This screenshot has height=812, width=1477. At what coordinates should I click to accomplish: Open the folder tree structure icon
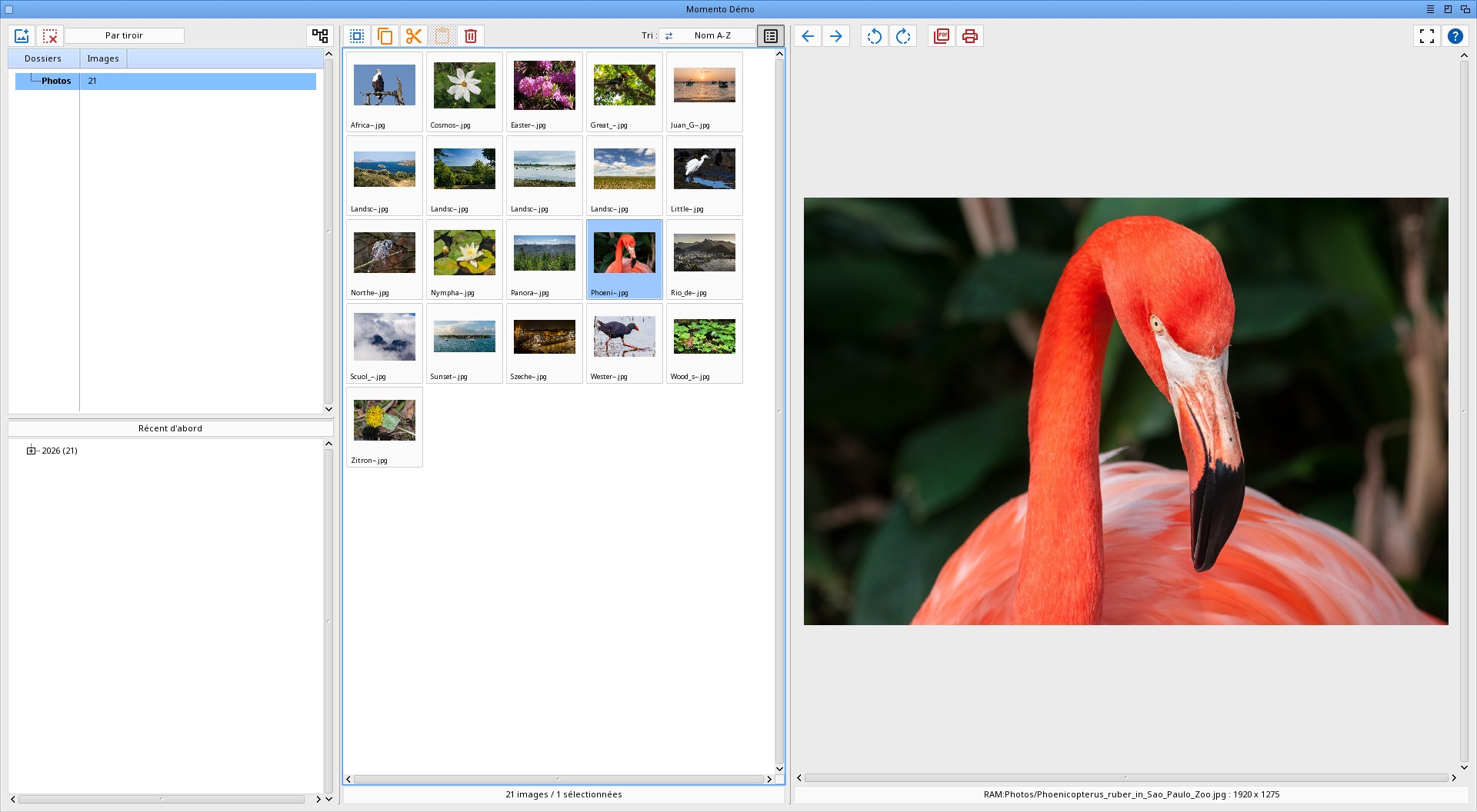pyautogui.click(x=320, y=36)
